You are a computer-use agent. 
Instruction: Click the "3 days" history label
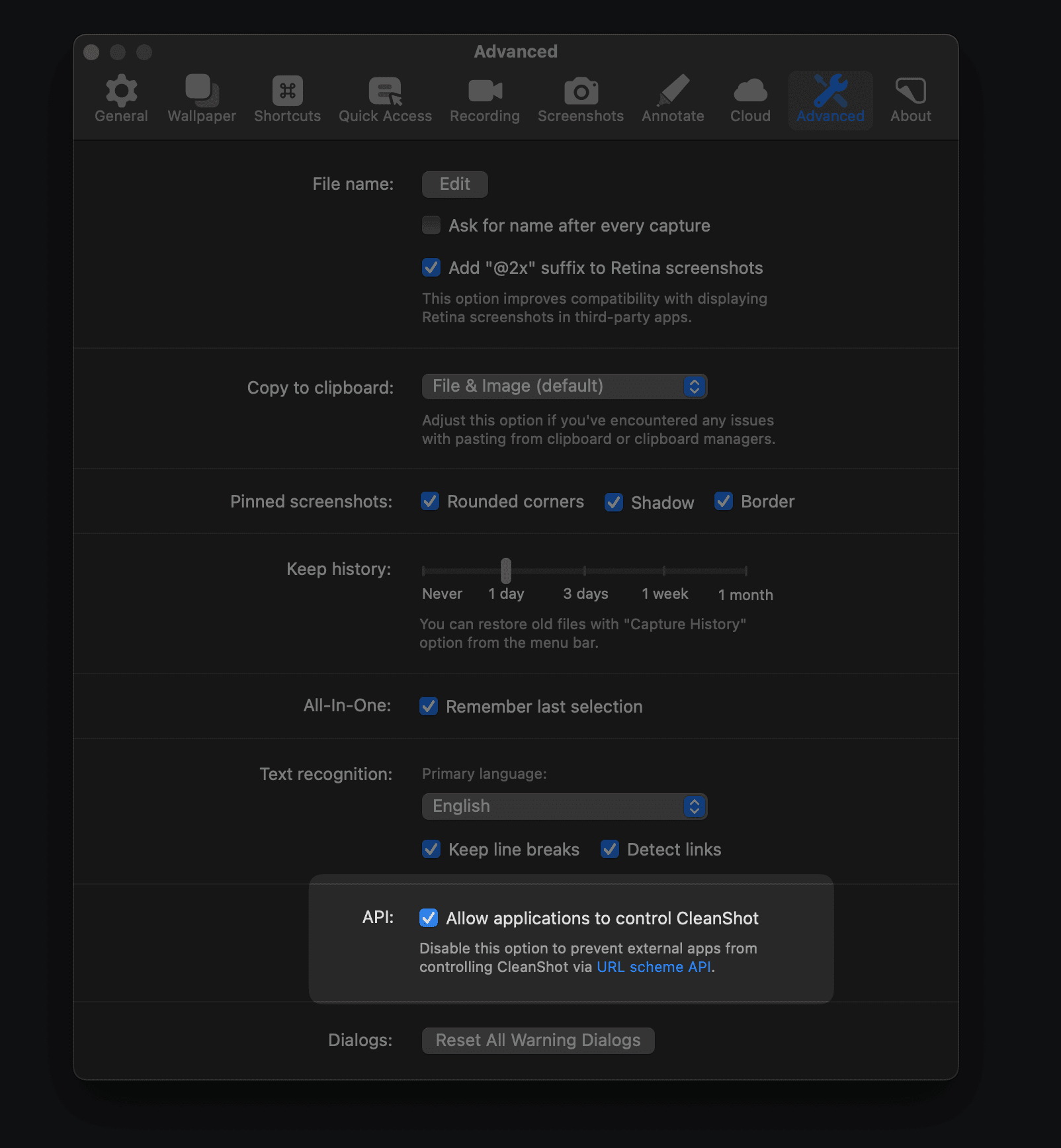click(x=585, y=594)
